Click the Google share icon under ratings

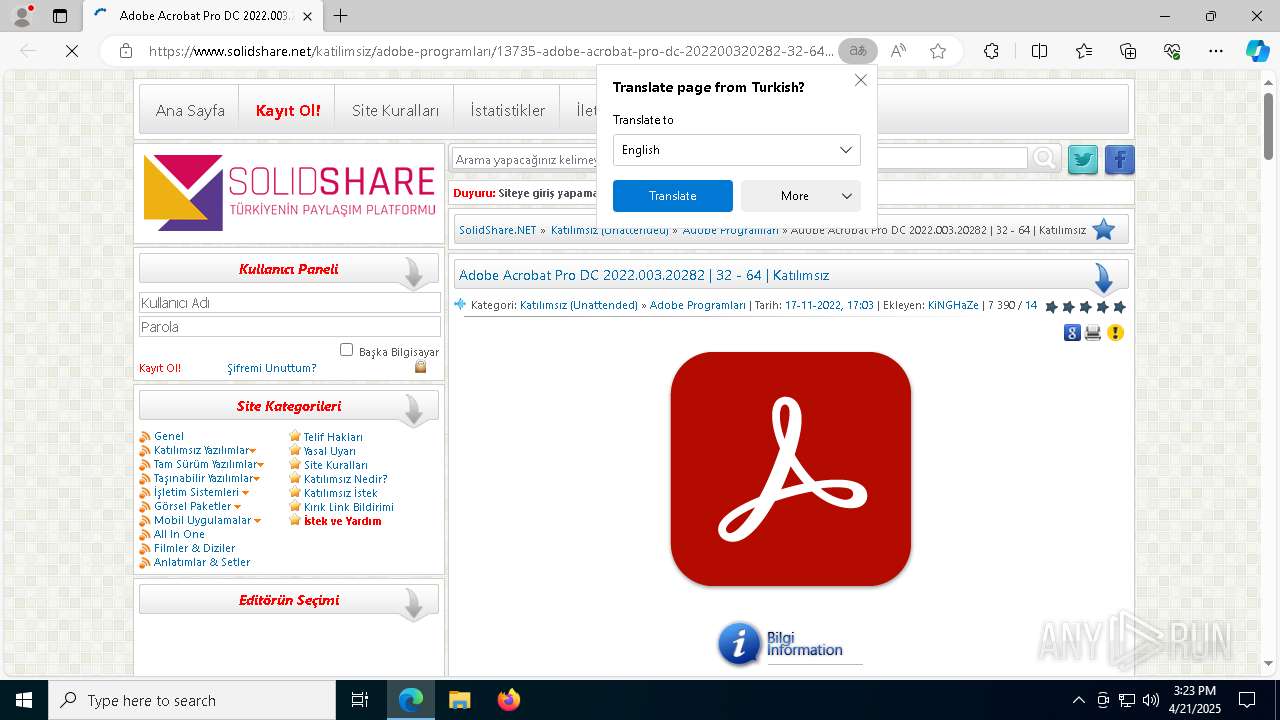tap(1072, 333)
